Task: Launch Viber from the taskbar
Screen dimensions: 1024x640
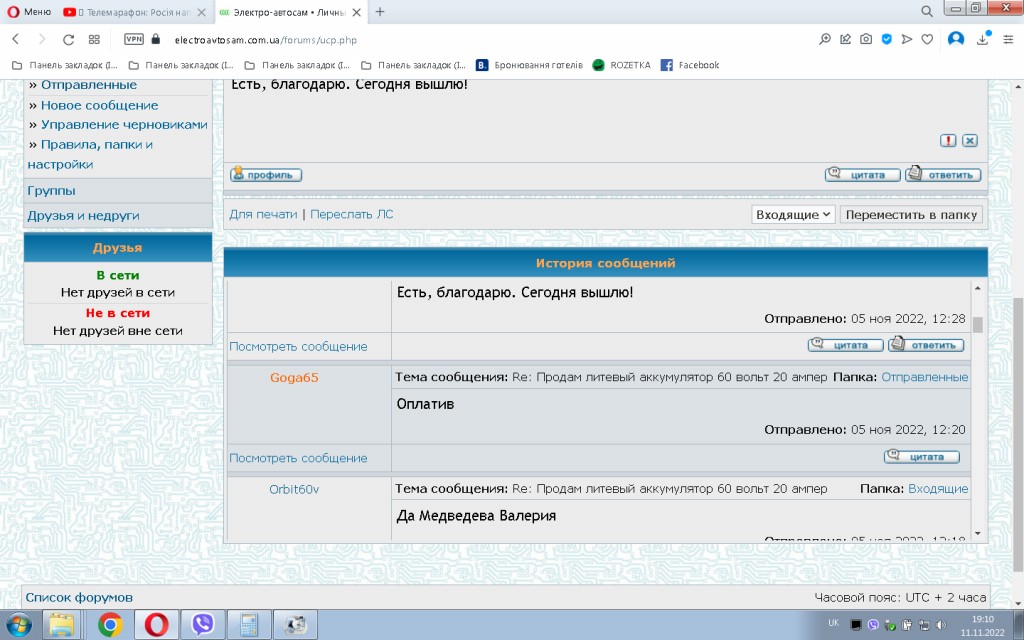Action: click(203, 625)
